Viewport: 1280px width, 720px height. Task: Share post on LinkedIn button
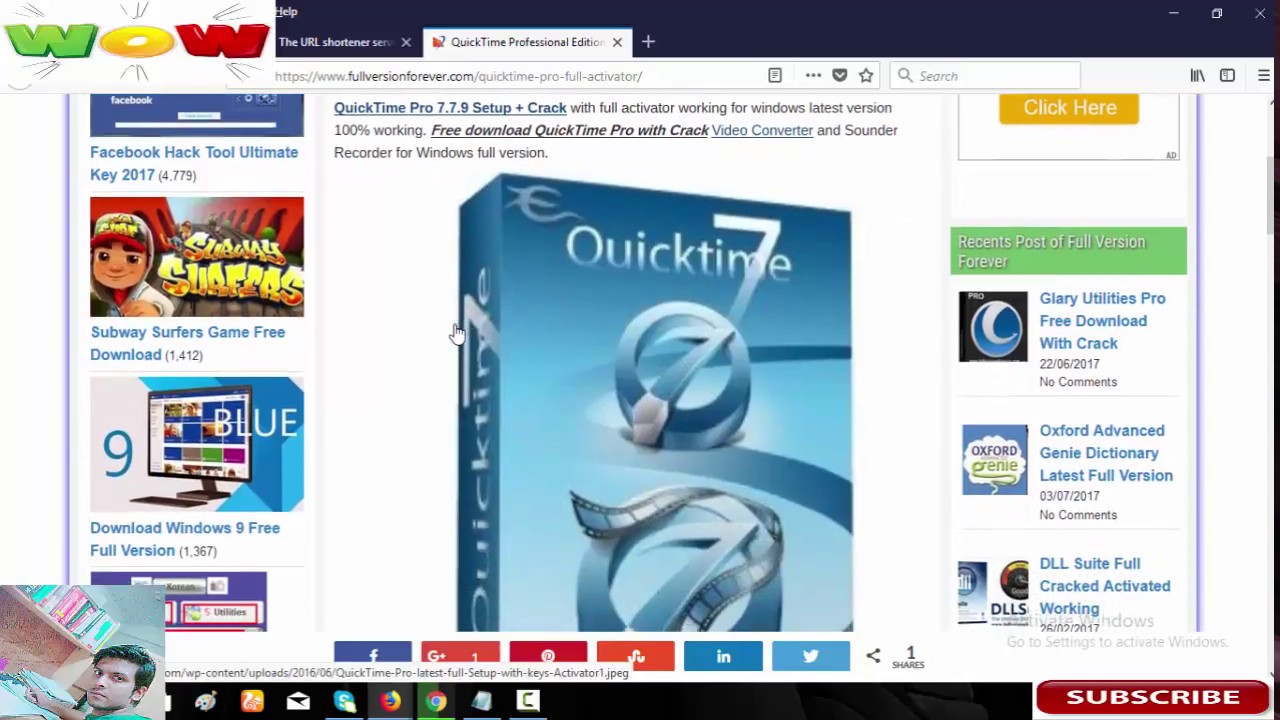click(723, 656)
